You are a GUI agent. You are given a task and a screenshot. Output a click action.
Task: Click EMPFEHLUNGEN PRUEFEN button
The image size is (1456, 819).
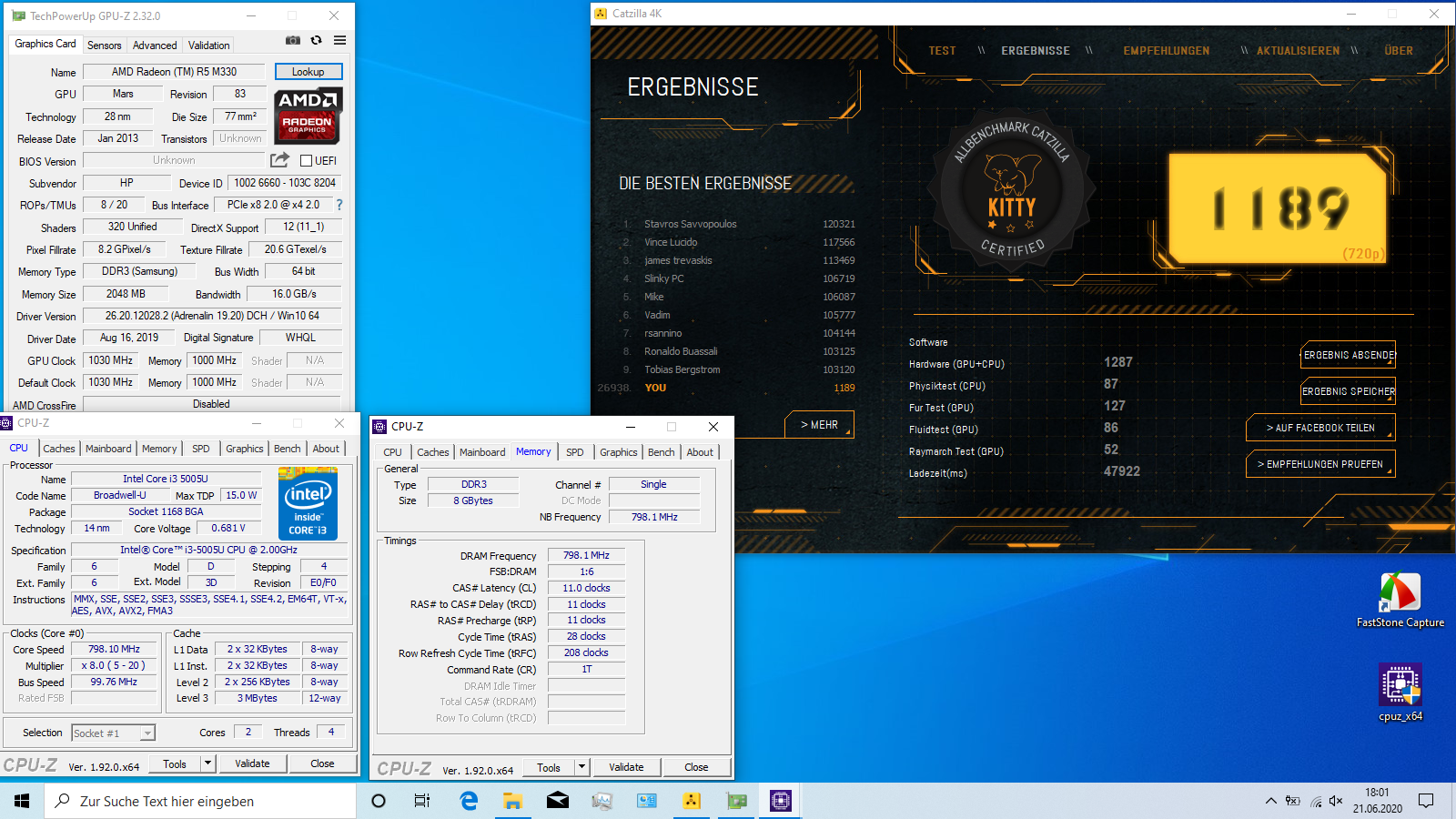[1320, 464]
